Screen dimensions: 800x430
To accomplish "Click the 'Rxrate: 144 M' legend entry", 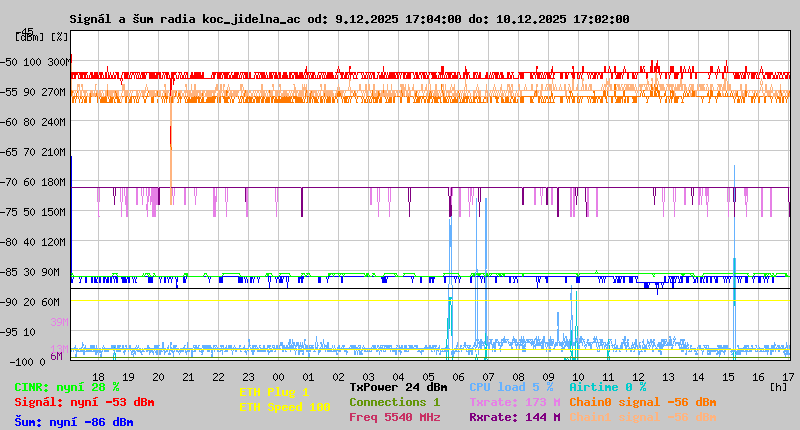I will coord(515,418).
